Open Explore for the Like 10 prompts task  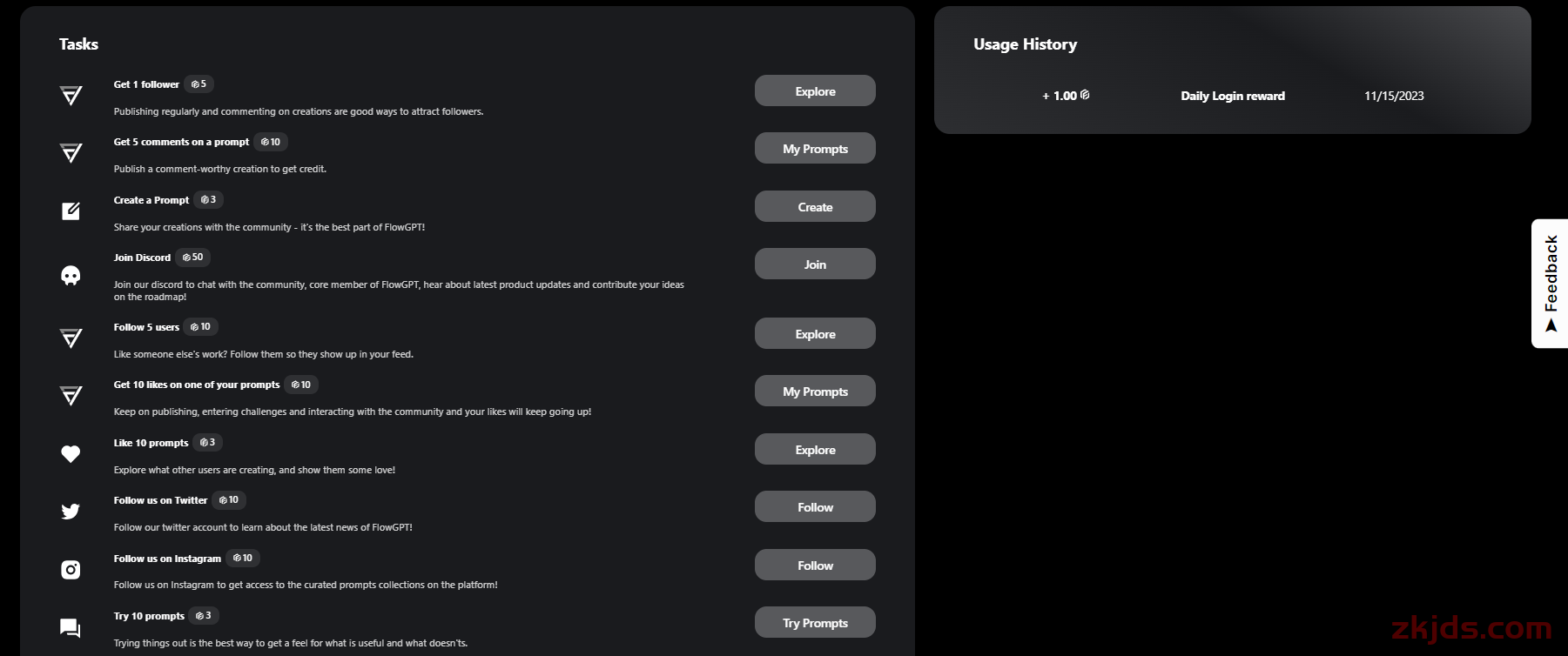coord(815,449)
